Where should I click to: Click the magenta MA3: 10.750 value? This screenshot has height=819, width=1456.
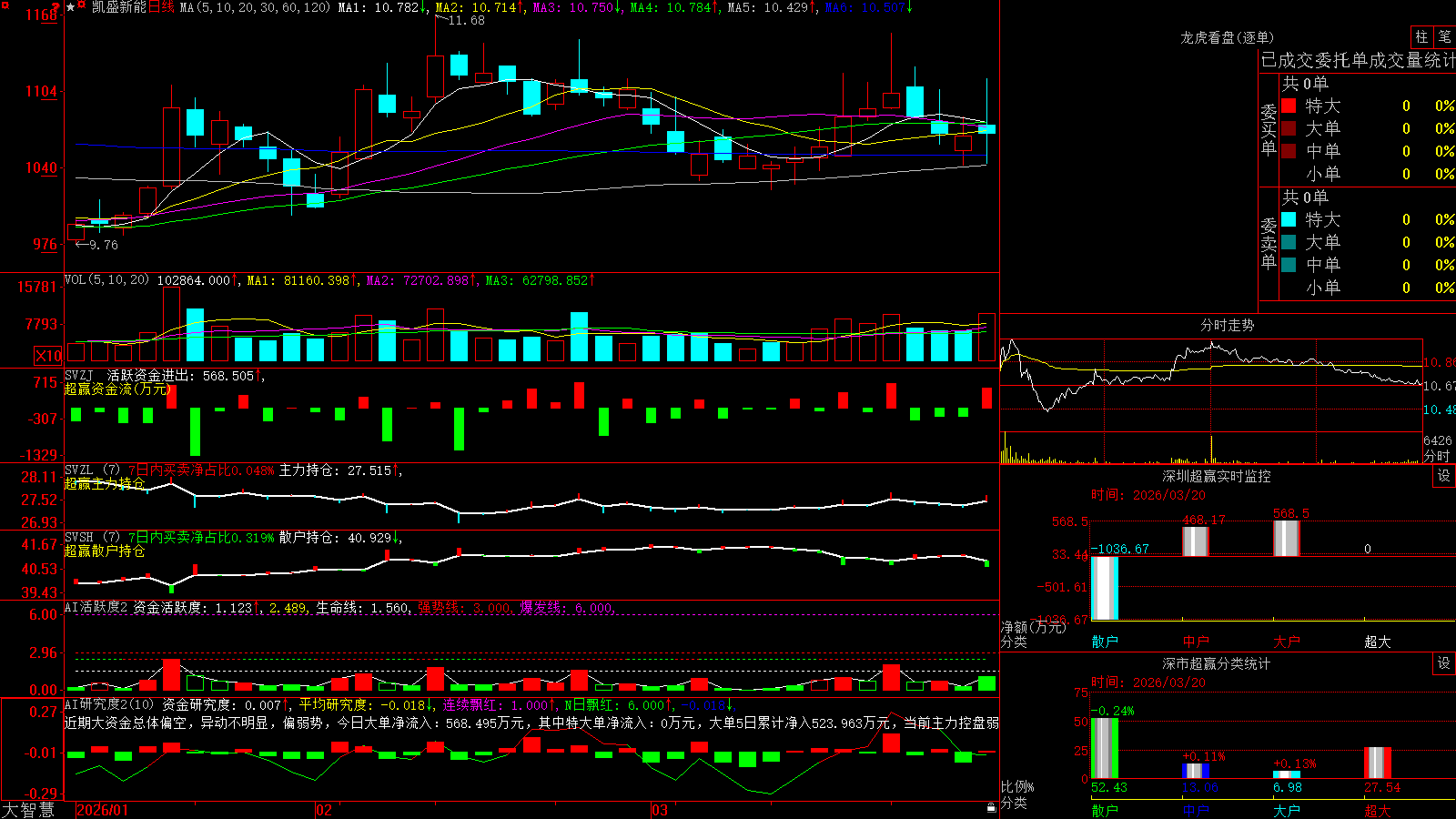578,7
